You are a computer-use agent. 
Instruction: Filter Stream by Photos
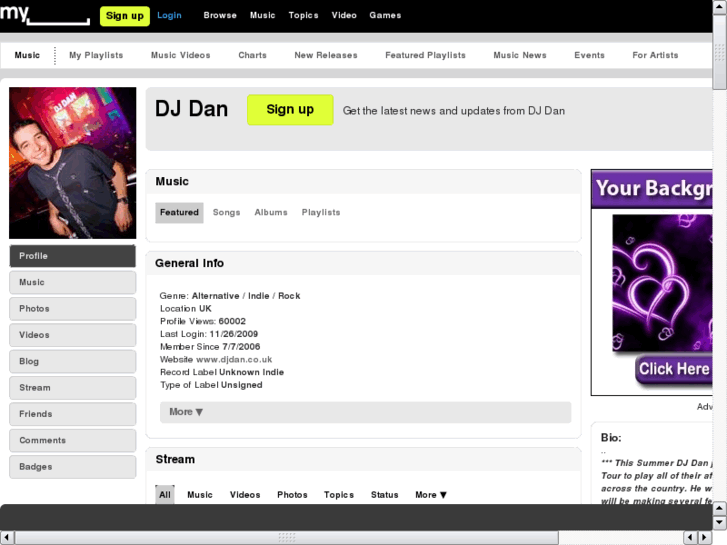293,495
